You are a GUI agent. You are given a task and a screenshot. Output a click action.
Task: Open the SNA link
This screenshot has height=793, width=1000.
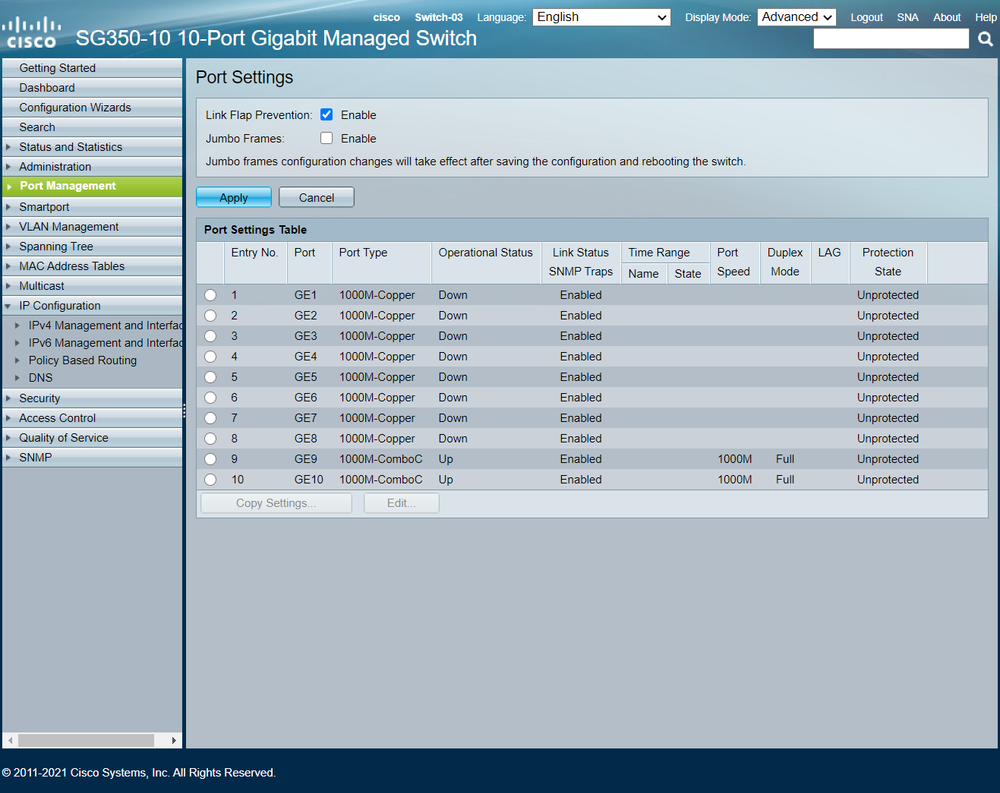908,17
